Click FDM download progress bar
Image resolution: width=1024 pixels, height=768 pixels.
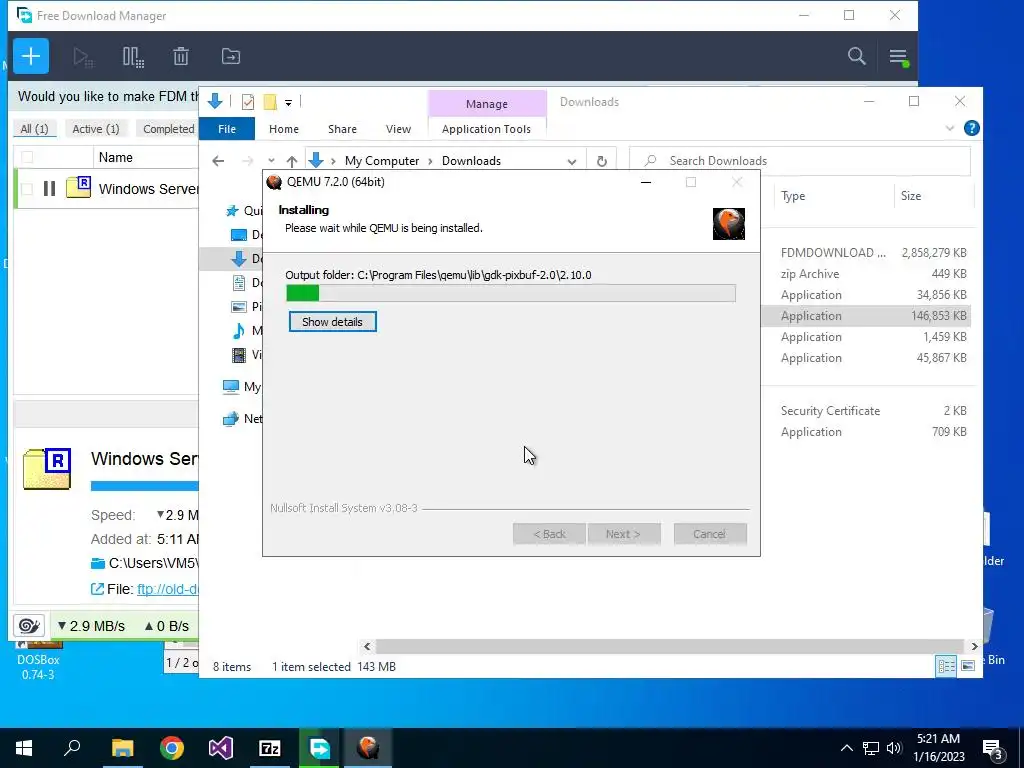click(144, 486)
